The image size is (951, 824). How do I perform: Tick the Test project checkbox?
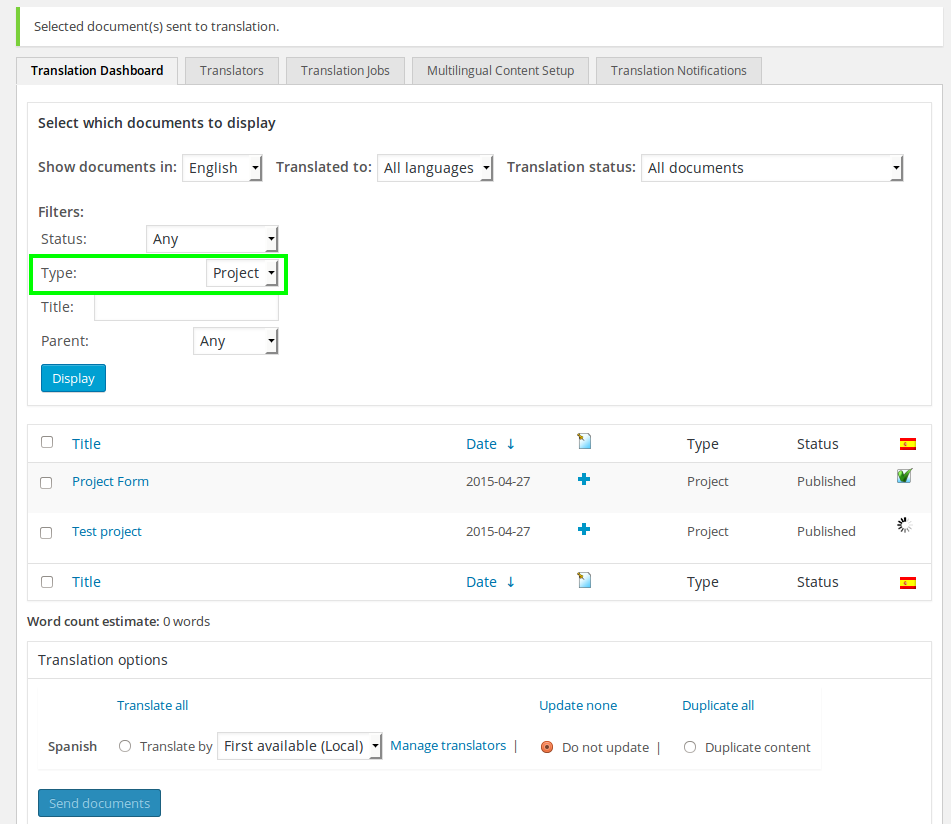(46, 533)
